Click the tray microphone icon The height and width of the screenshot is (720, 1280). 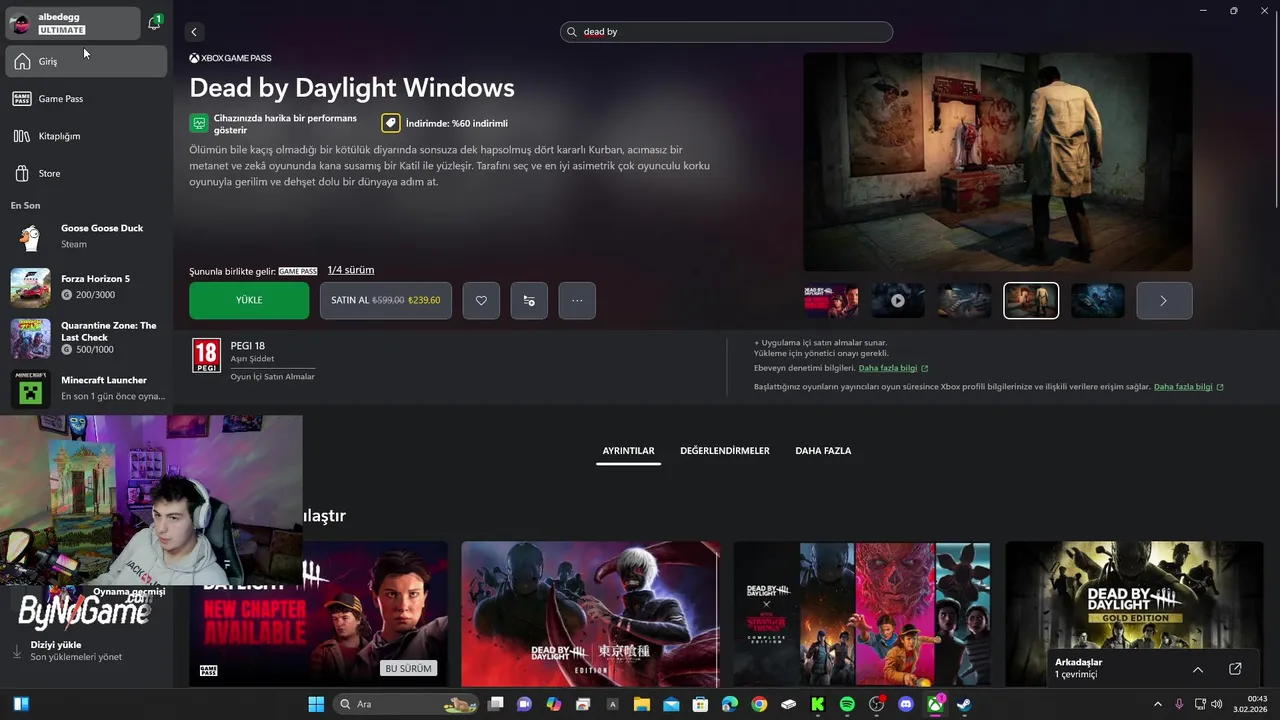click(1180, 704)
